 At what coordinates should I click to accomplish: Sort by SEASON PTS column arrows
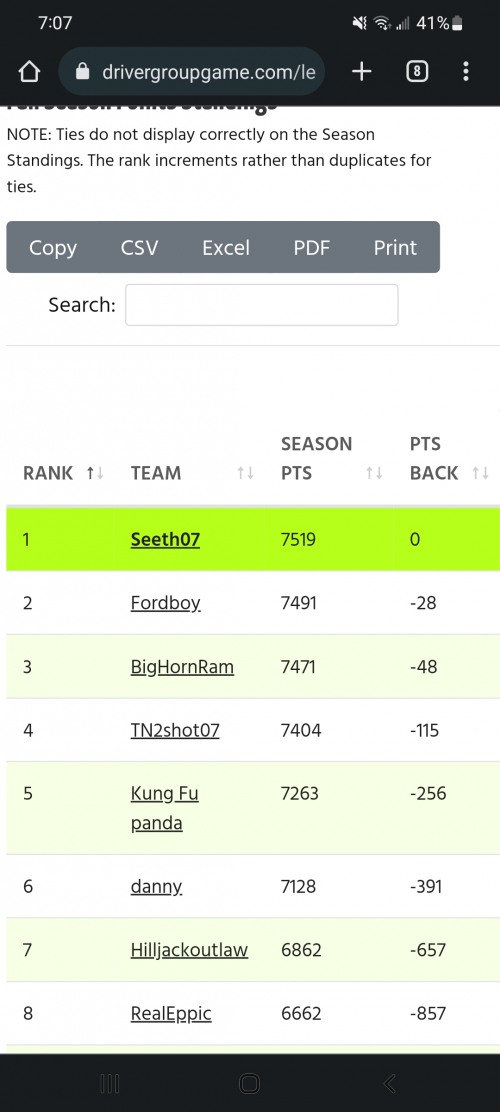(x=374, y=473)
